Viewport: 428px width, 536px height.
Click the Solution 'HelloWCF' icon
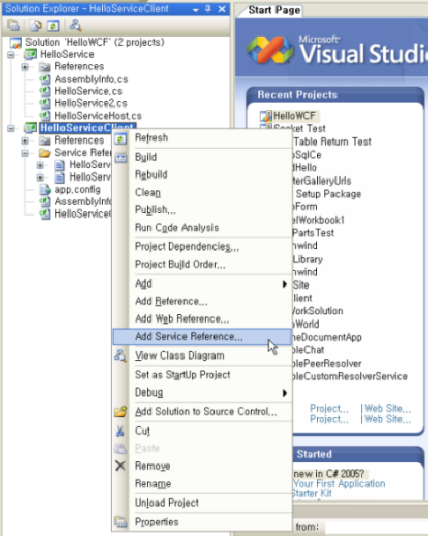click(x=16, y=43)
